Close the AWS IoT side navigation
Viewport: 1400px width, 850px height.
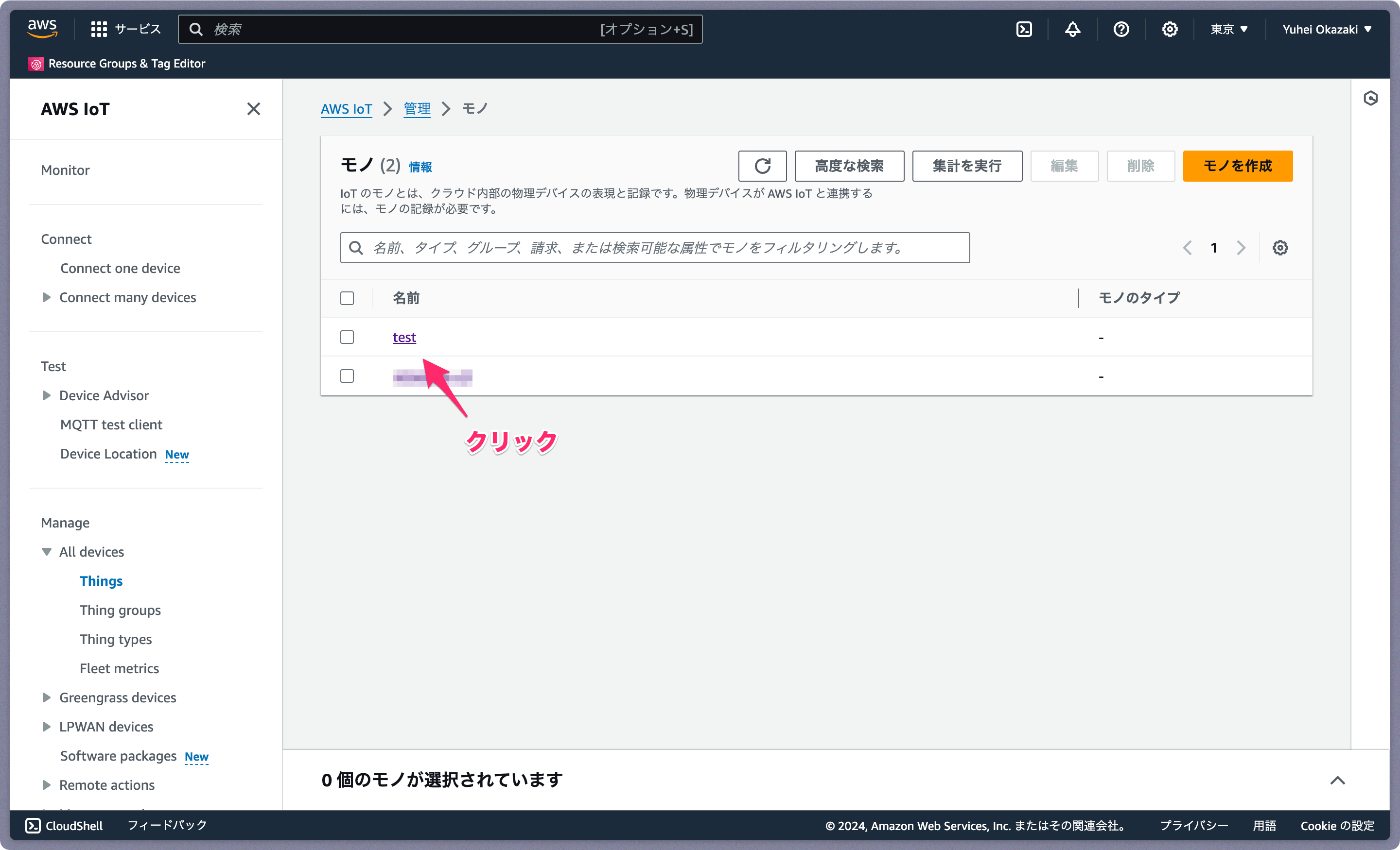pyautogui.click(x=254, y=109)
